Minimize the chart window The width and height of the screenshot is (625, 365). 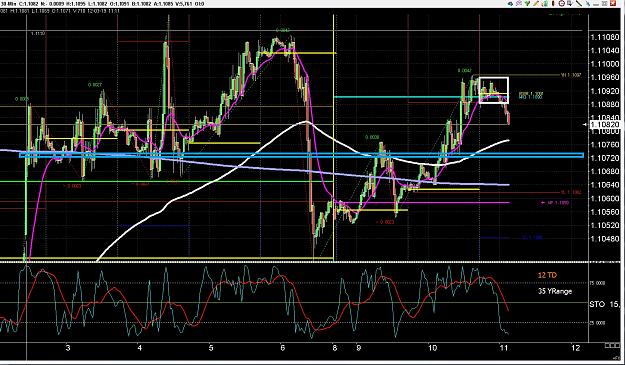[x=596, y=4]
